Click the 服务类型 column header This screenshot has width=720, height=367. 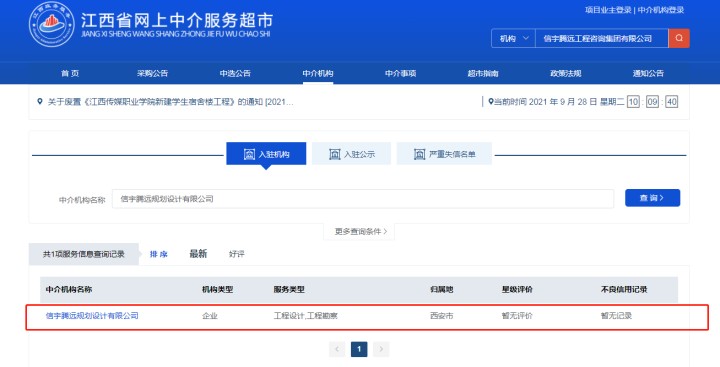(289, 289)
